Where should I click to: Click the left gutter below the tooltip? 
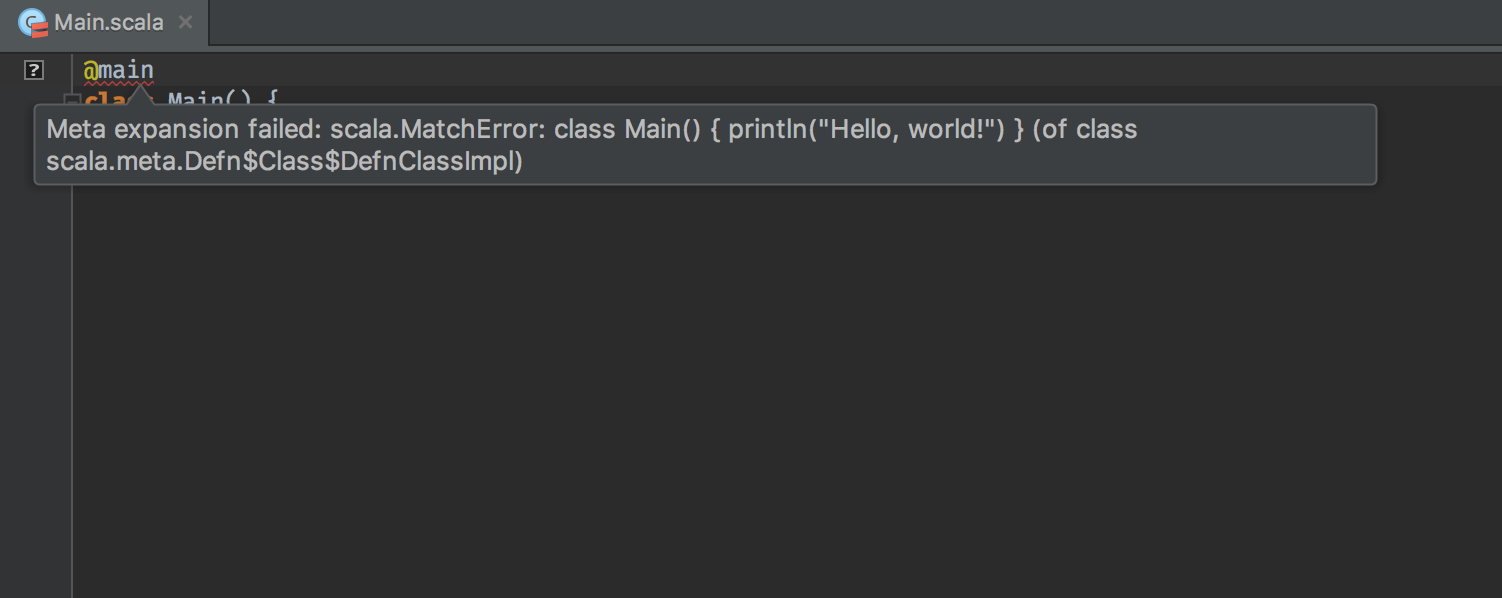[36, 391]
